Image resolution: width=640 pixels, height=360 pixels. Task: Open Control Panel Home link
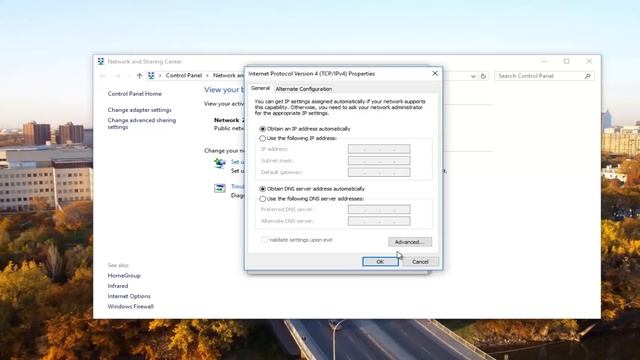click(x=135, y=94)
